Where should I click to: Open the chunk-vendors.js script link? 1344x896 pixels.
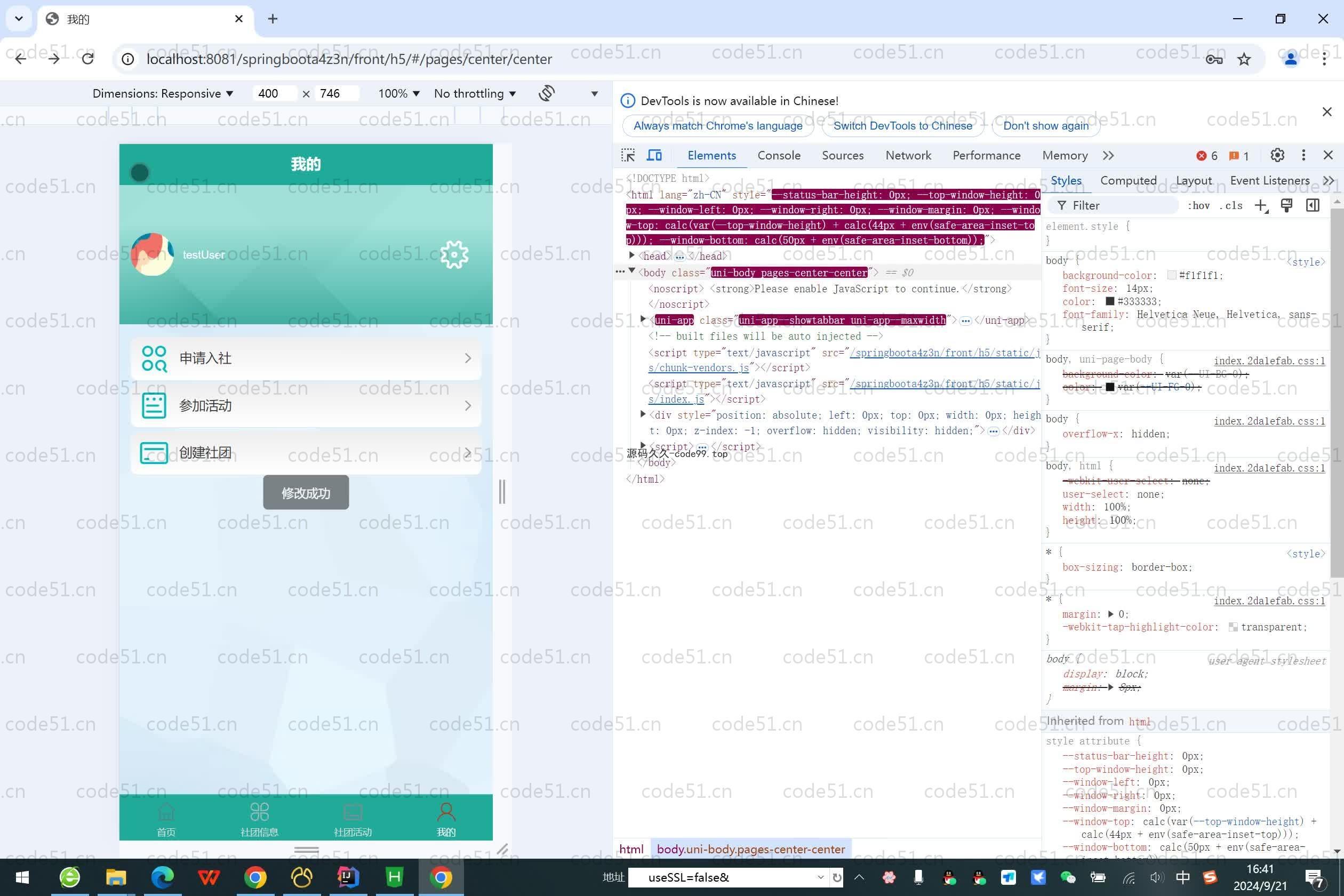[698, 368]
